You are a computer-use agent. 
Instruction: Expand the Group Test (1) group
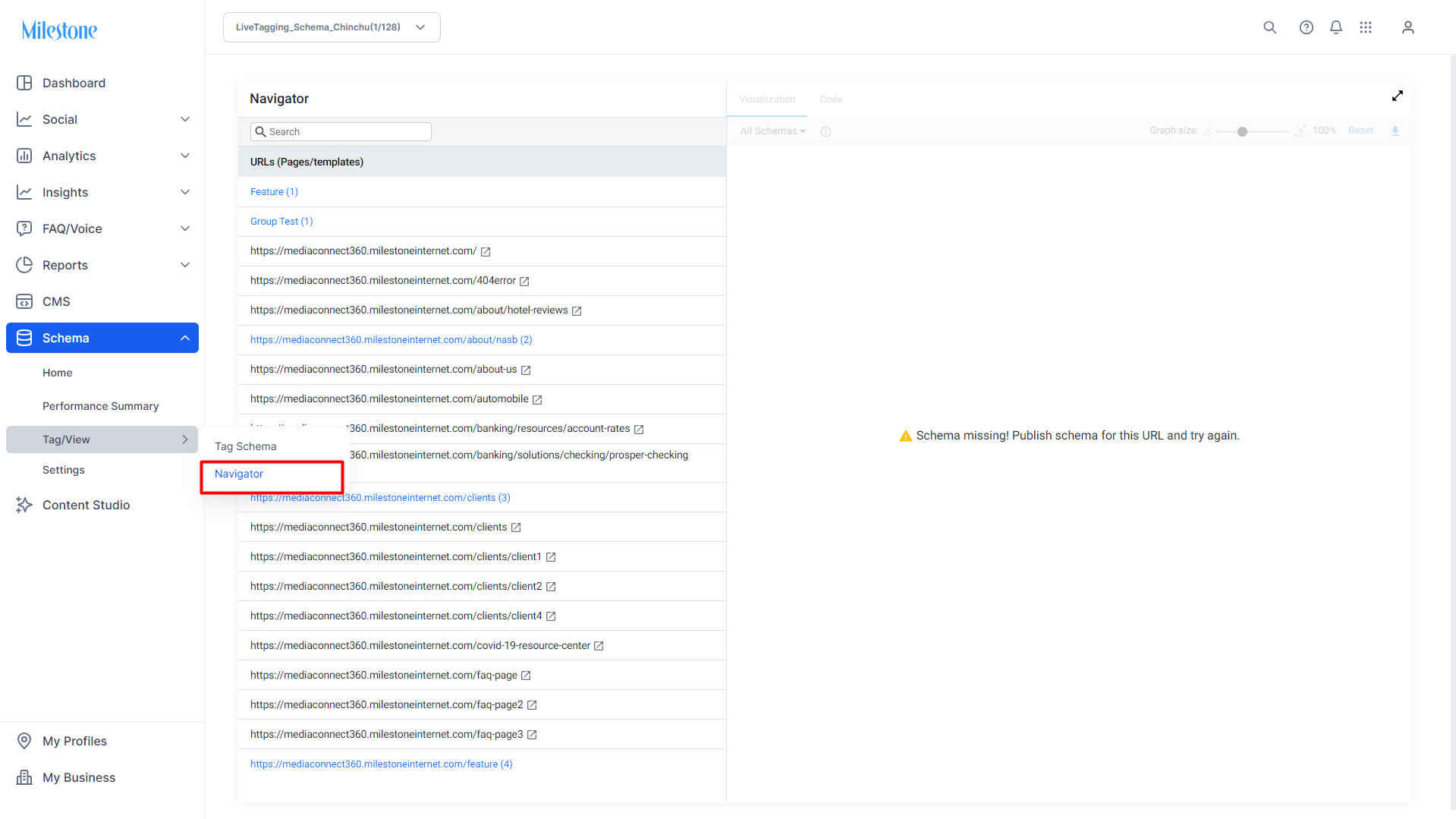[281, 222]
